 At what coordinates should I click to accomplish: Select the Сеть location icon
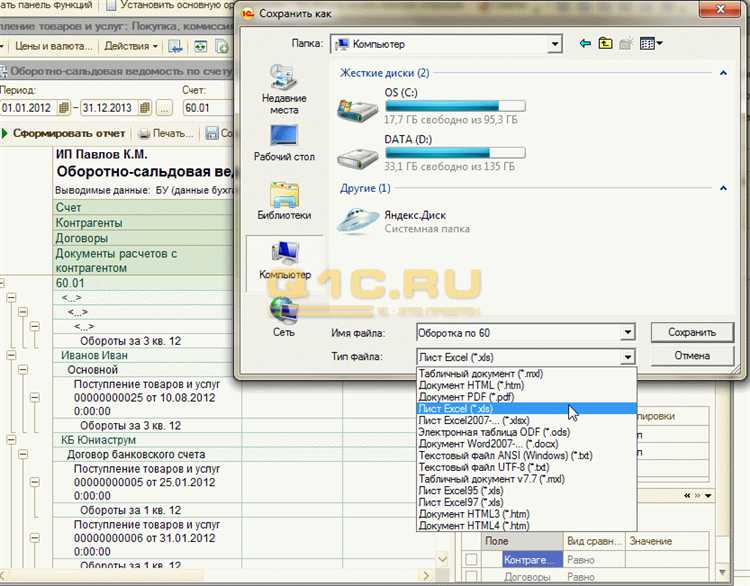[284, 318]
